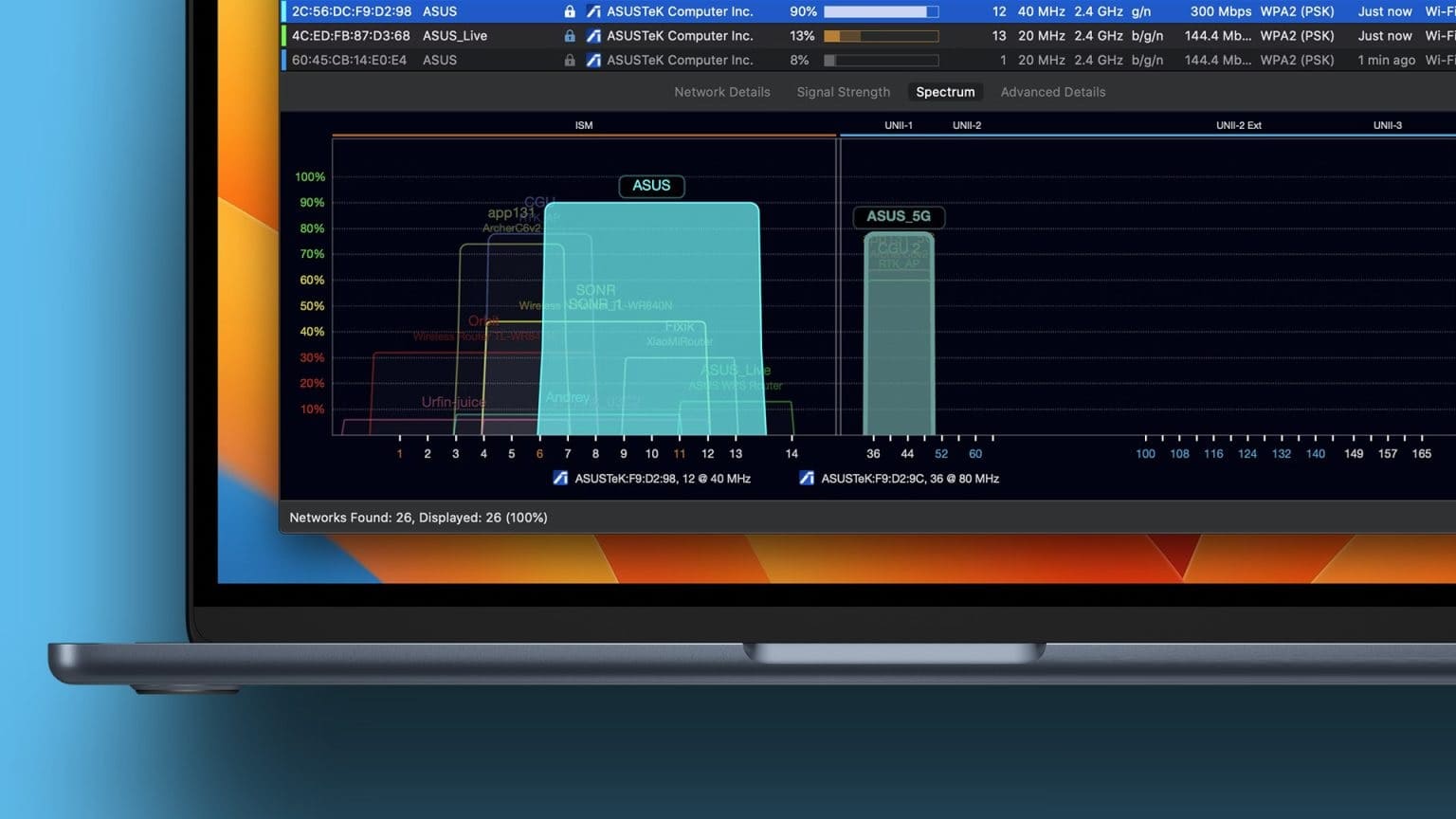Open the Network Details tab
Viewport: 1456px width, 819px height.
[x=721, y=92]
